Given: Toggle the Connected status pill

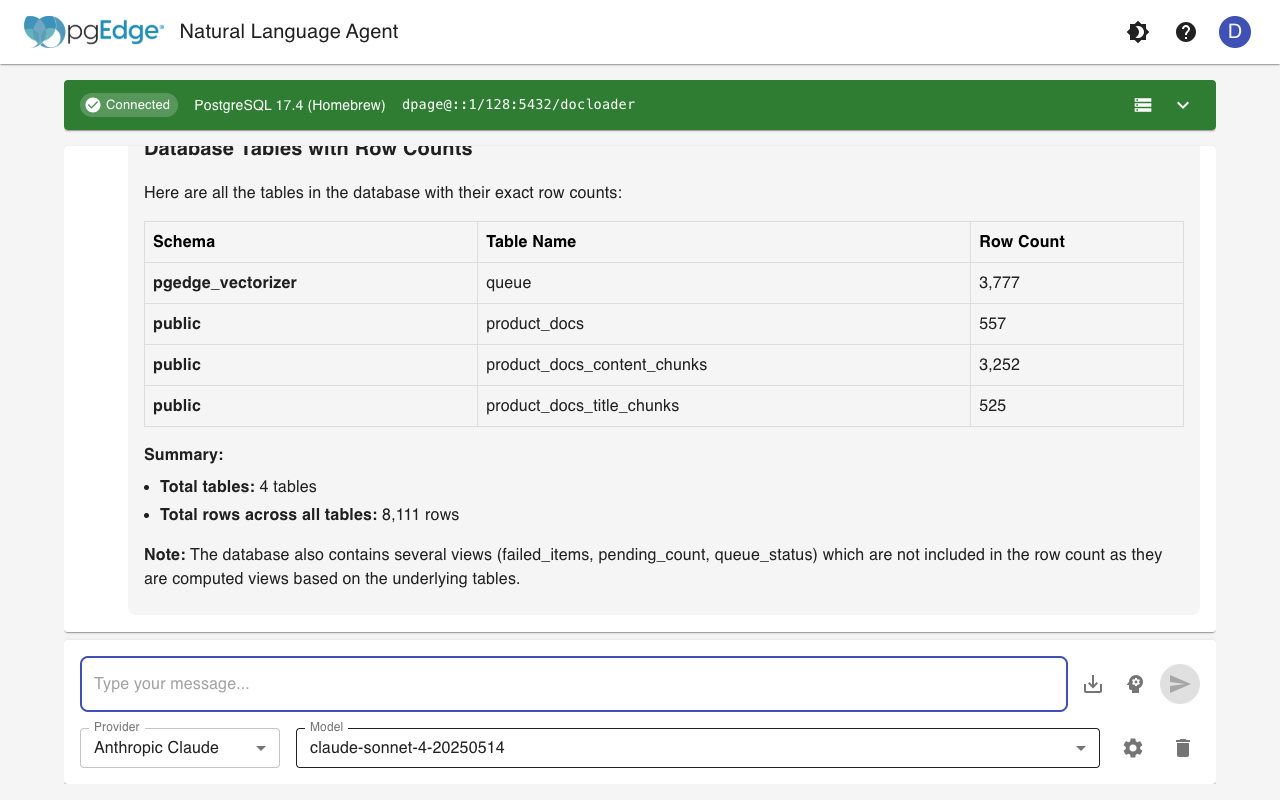Looking at the screenshot, I should point(128,104).
